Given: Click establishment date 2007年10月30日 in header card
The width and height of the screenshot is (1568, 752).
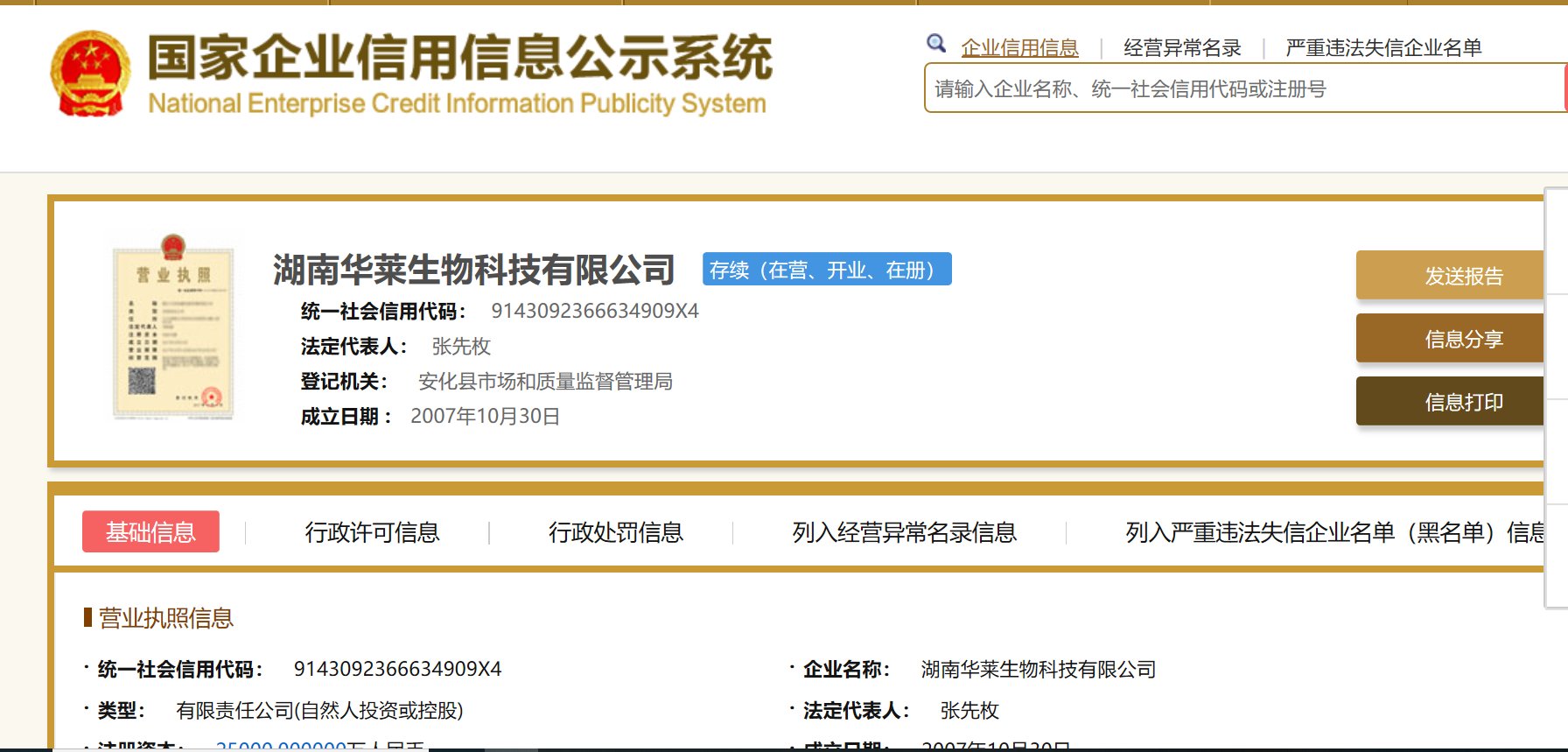Looking at the screenshot, I should (x=486, y=416).
